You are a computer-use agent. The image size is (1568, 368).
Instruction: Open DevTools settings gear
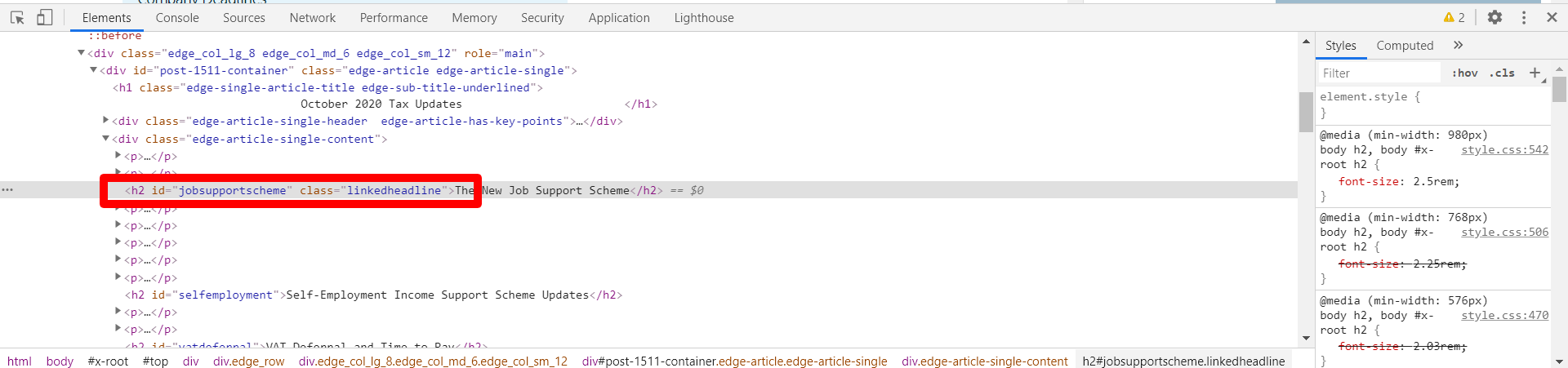tap(1494, 17)
